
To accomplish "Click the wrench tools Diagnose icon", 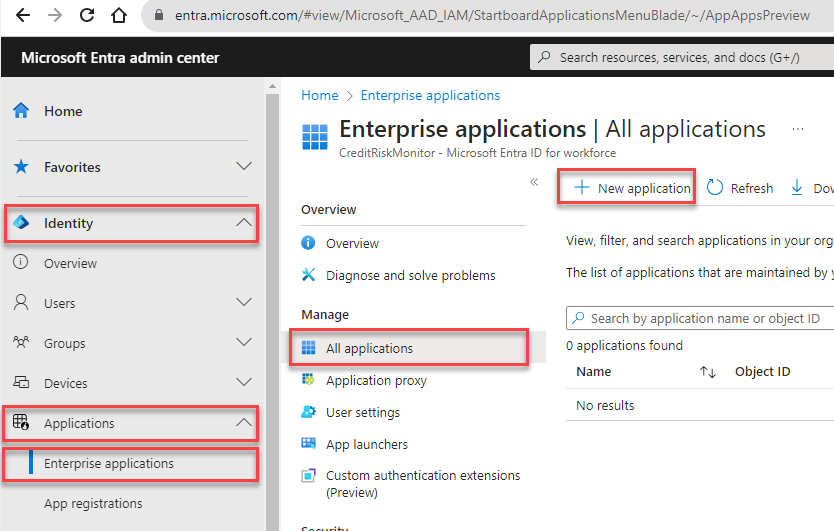I will click(x=308, y=275).
